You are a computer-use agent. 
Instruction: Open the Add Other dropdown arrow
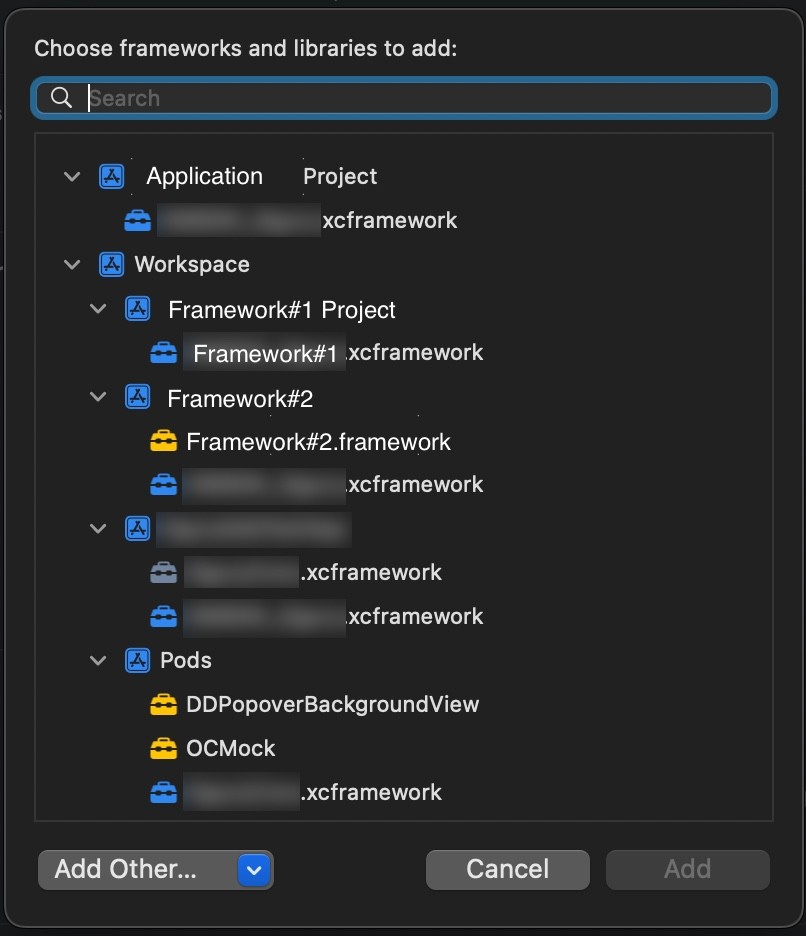coord(254,870)
